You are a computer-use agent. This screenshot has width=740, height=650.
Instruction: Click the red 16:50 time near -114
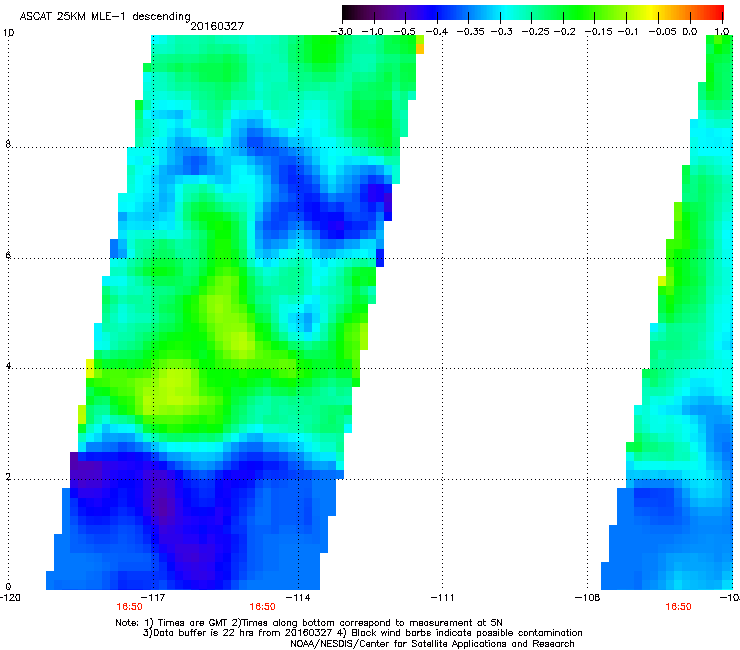(262, 607)
